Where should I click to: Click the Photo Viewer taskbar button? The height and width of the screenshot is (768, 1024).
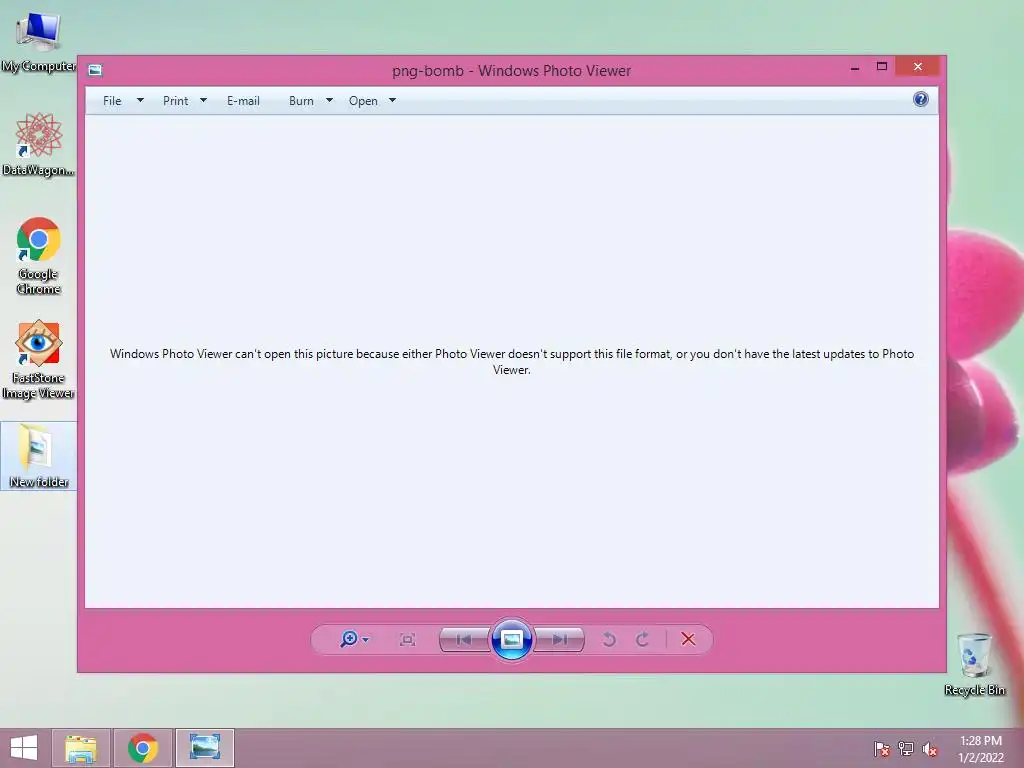tap(204, 748)
